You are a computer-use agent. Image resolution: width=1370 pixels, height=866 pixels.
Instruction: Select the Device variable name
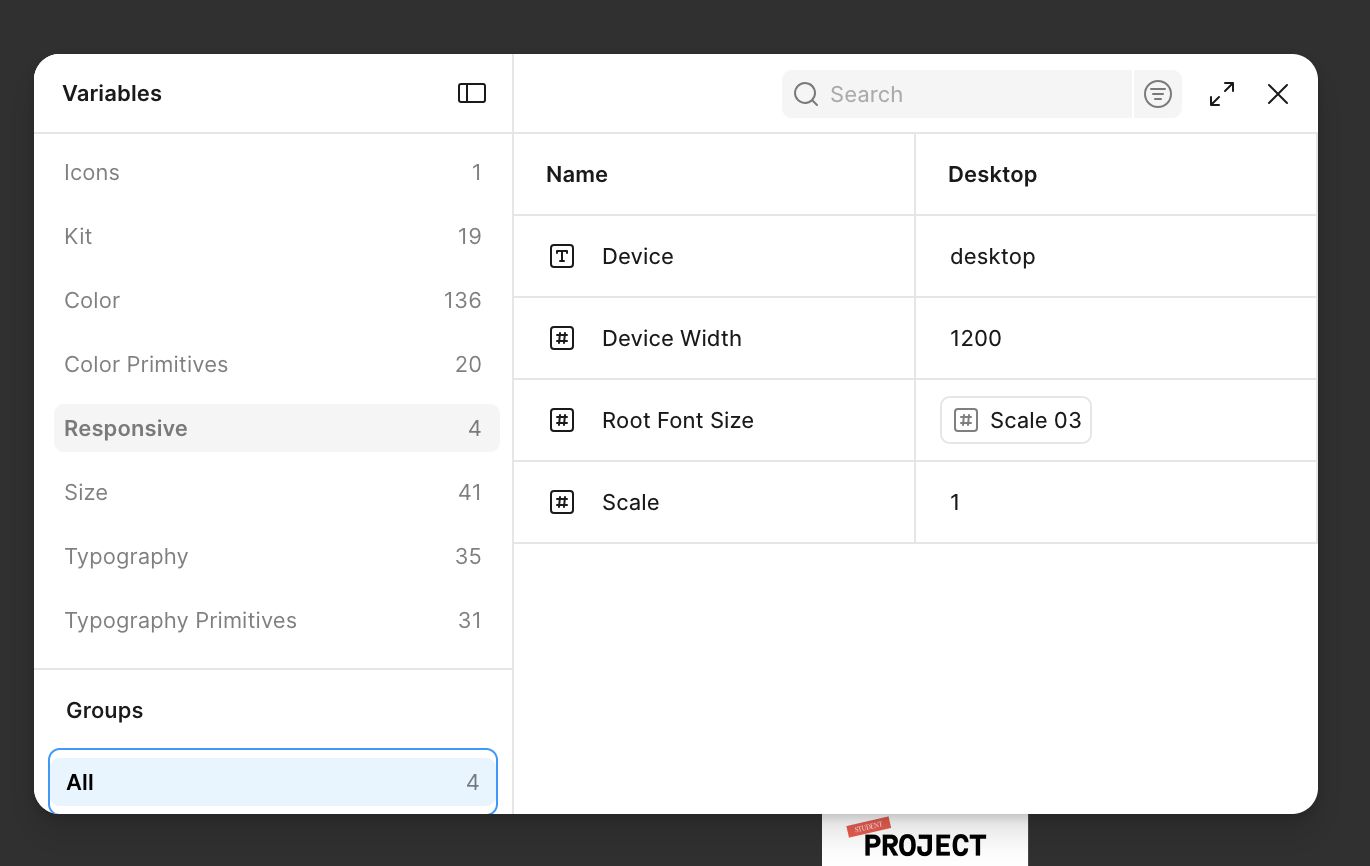(638, 256)
